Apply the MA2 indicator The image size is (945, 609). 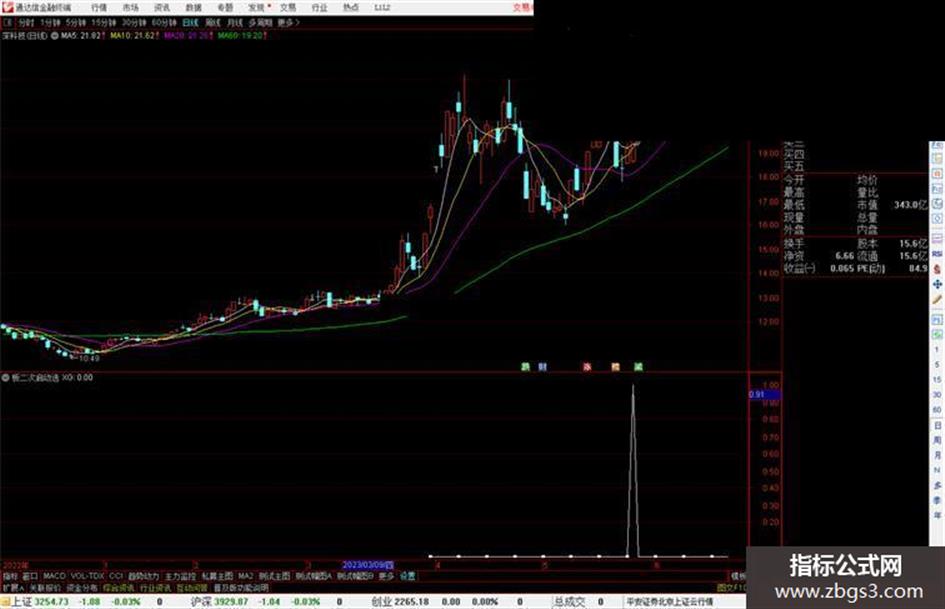[x=246, y=576]
